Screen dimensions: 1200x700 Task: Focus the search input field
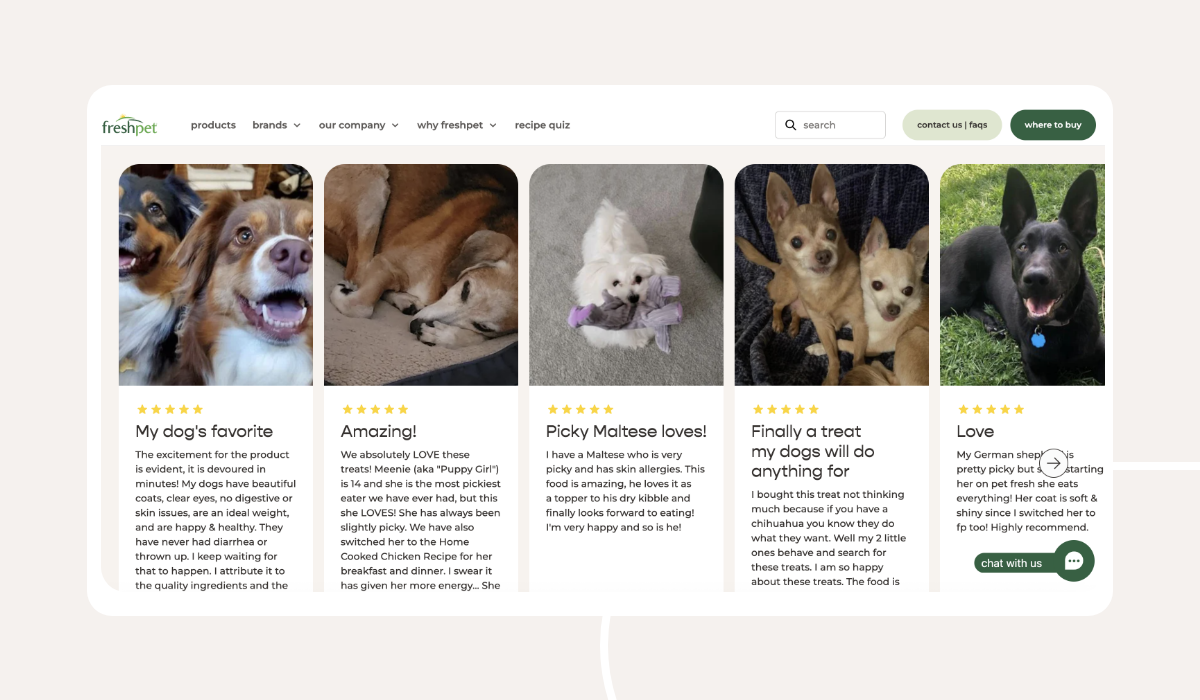point(830,125)
